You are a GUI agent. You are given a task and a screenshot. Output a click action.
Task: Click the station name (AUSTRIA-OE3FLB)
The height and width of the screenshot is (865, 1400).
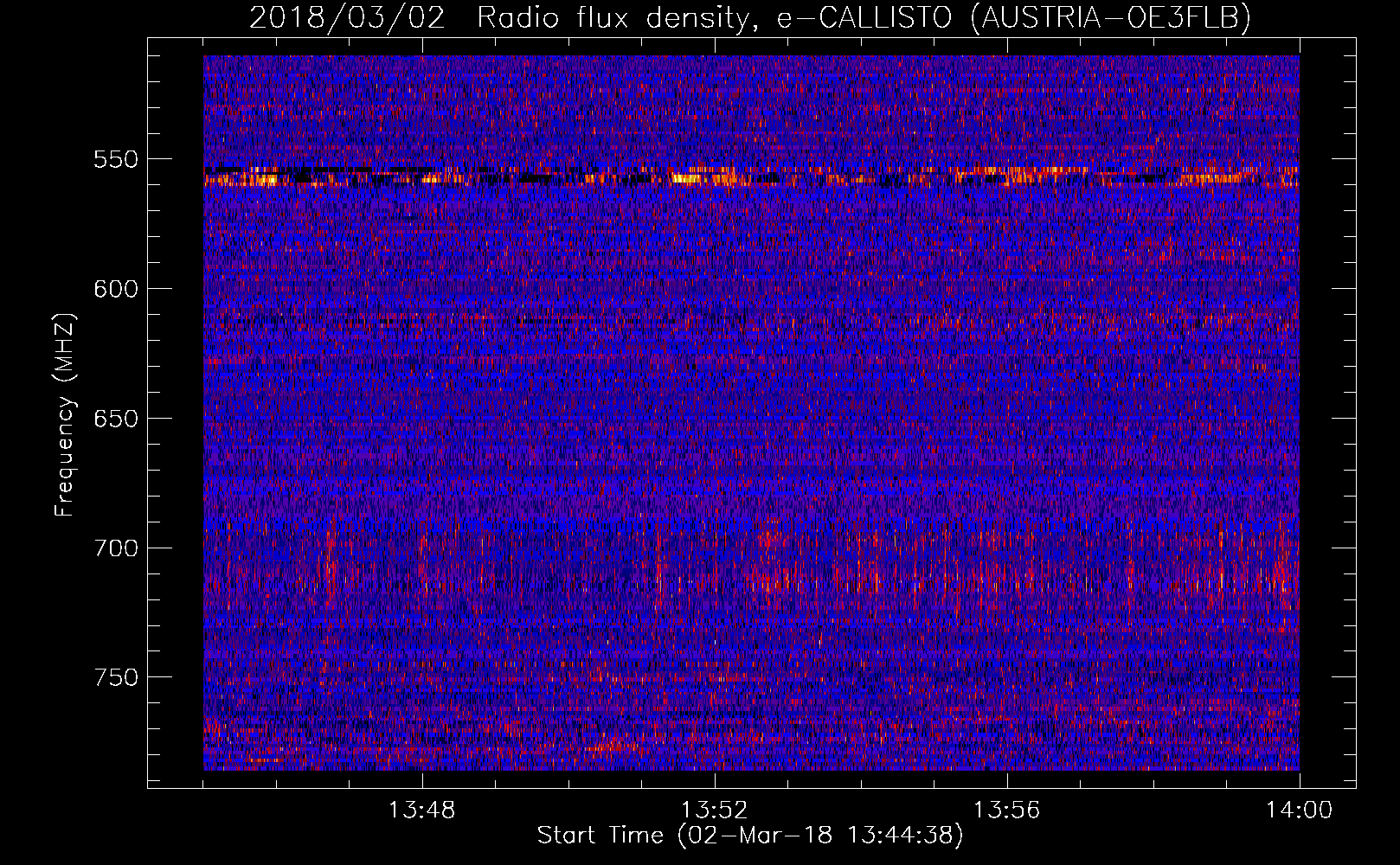[1111, 17]
